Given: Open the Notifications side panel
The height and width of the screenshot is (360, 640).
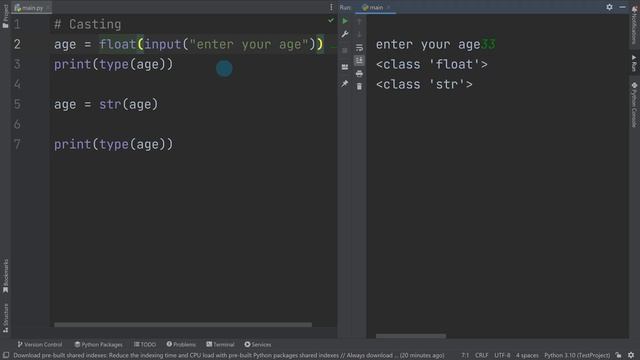Looking at the screenshot, I should click(x=634, y=25).
